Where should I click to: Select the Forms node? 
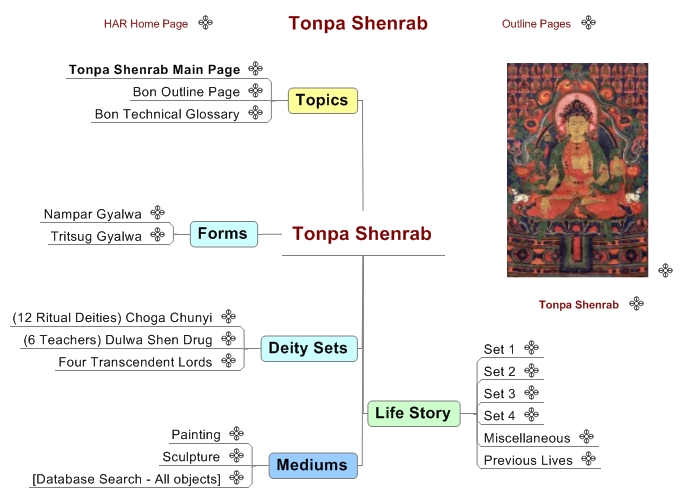click(x=223, y=234)
